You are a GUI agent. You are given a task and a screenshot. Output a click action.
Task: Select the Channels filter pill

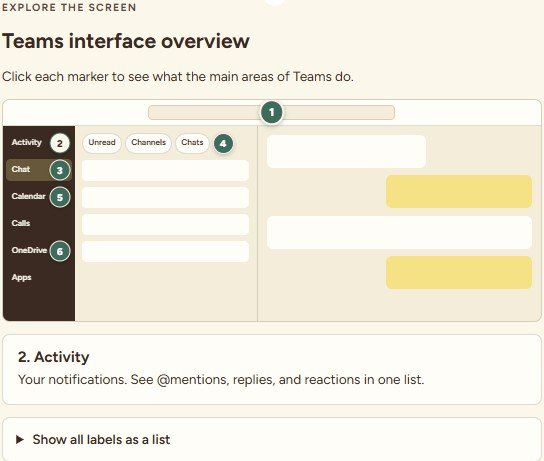[148, 143]
